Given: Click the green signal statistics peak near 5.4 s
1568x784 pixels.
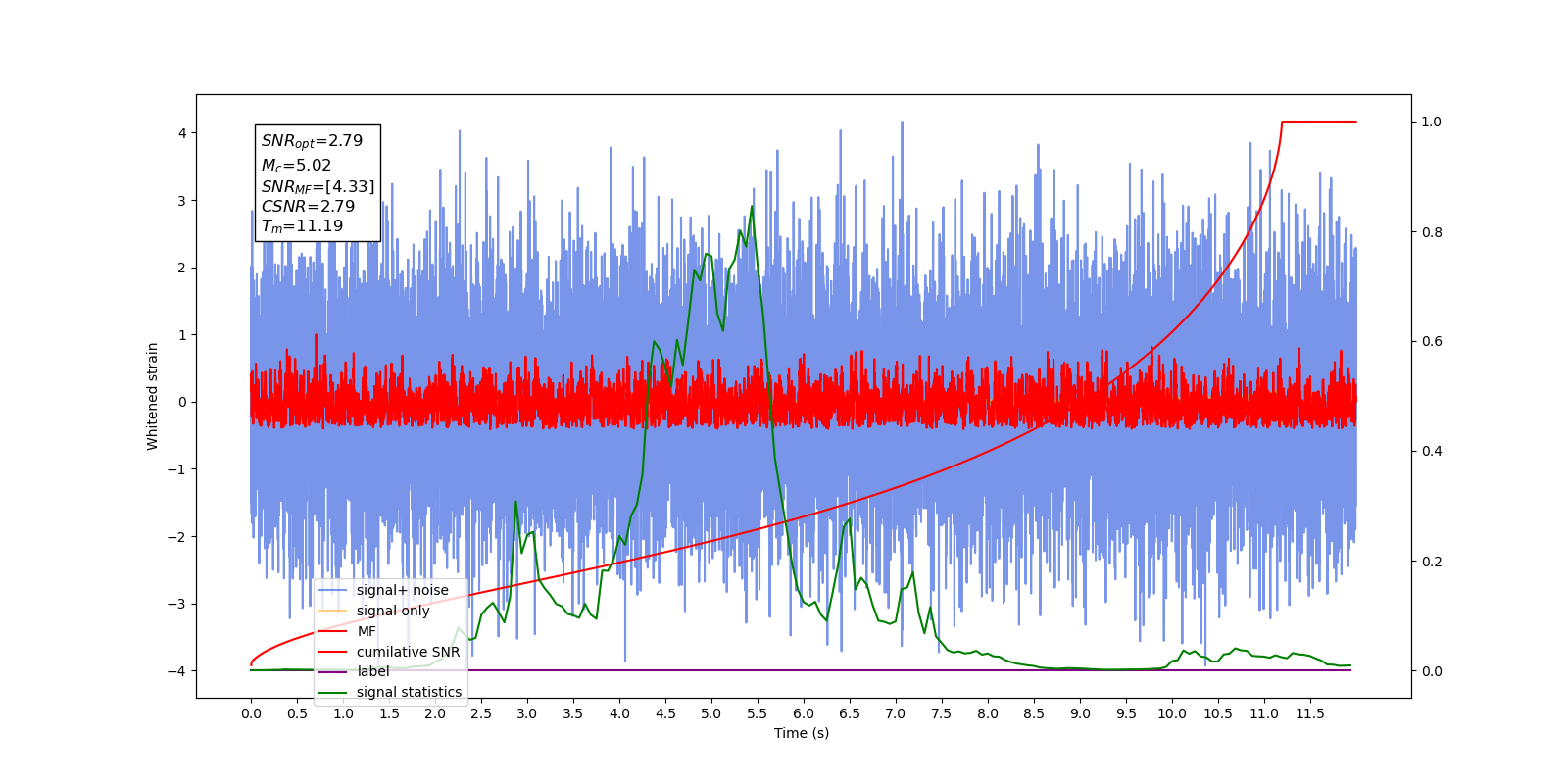Looking at the screenshot, I should (752, 207).
